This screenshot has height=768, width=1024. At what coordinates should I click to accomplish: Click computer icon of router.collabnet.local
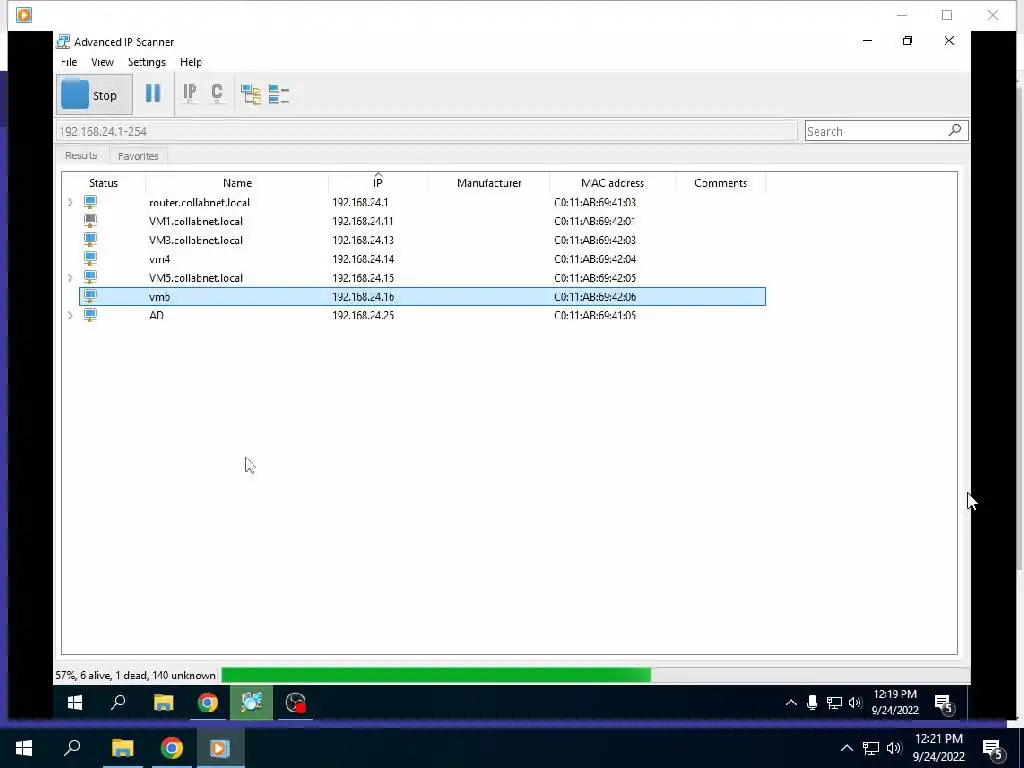[90, 202]
